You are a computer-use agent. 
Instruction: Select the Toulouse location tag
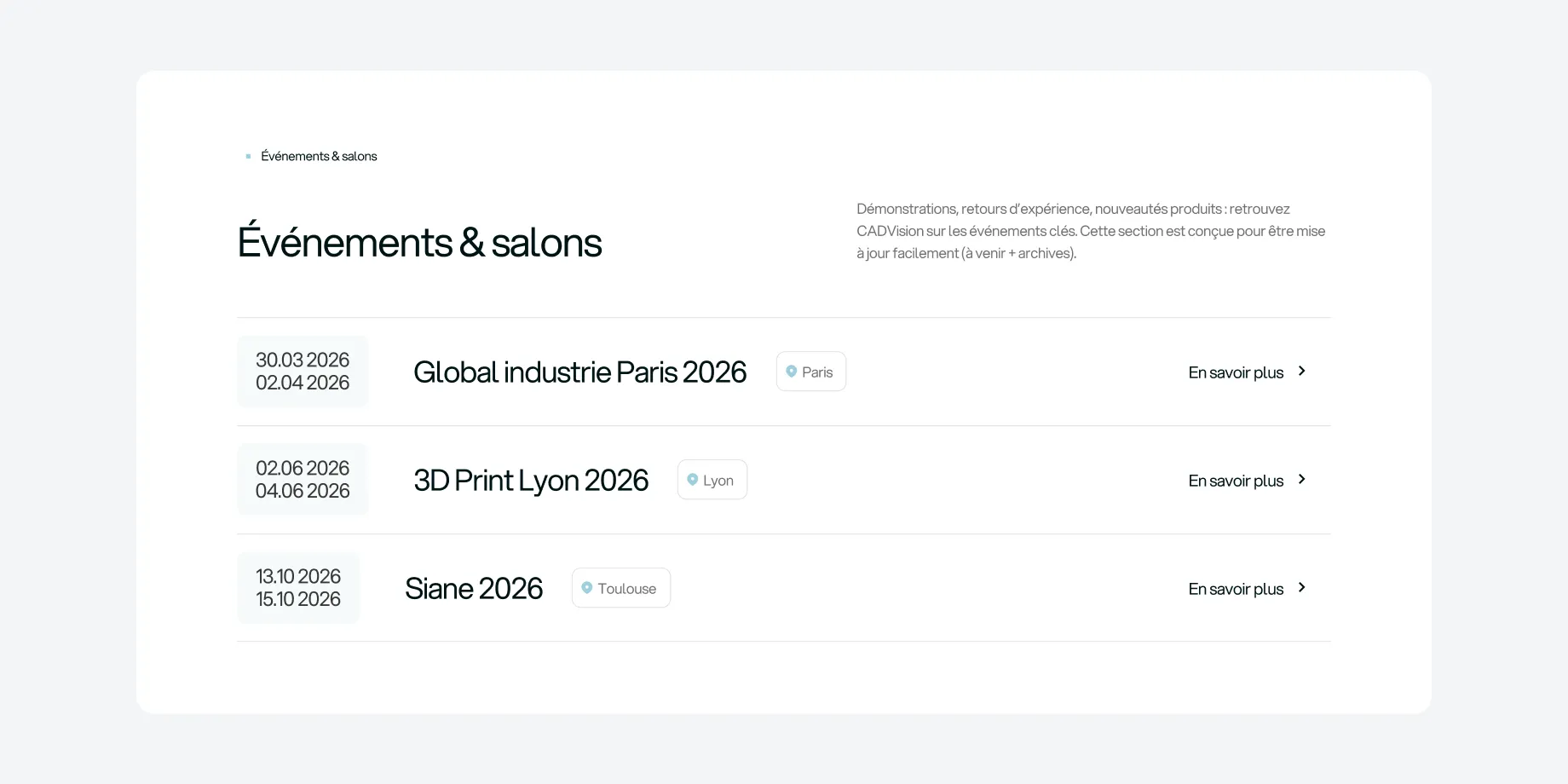(x=621, y=588)
